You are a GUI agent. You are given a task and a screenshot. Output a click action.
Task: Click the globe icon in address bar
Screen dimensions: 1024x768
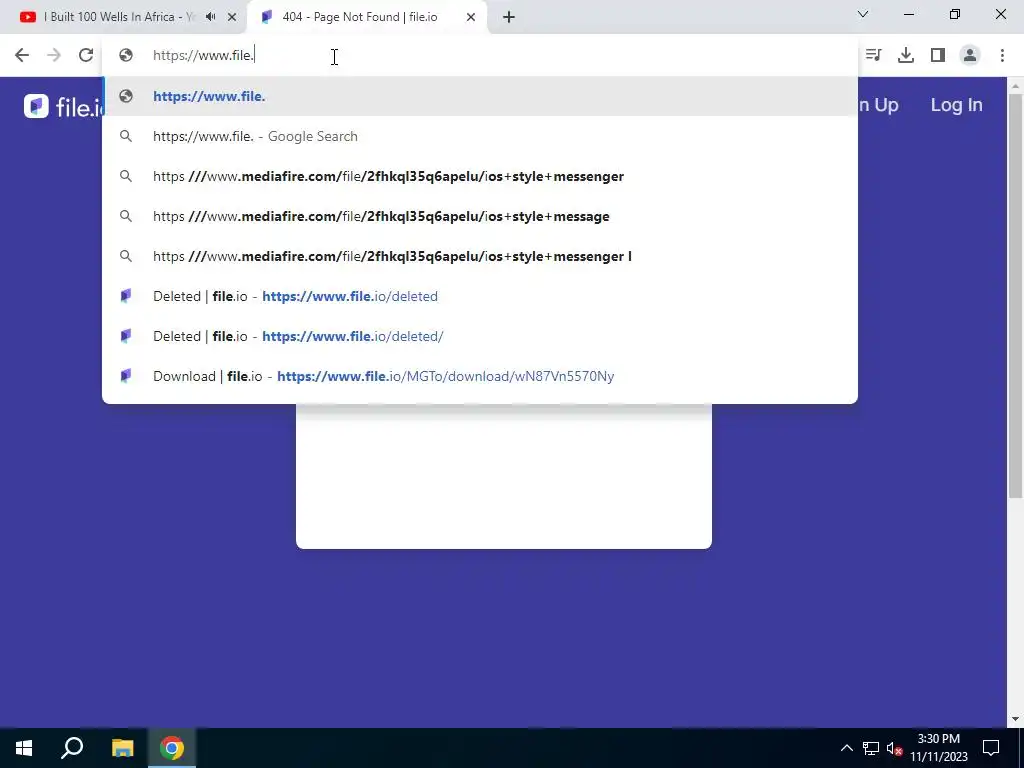pos(126,56)
